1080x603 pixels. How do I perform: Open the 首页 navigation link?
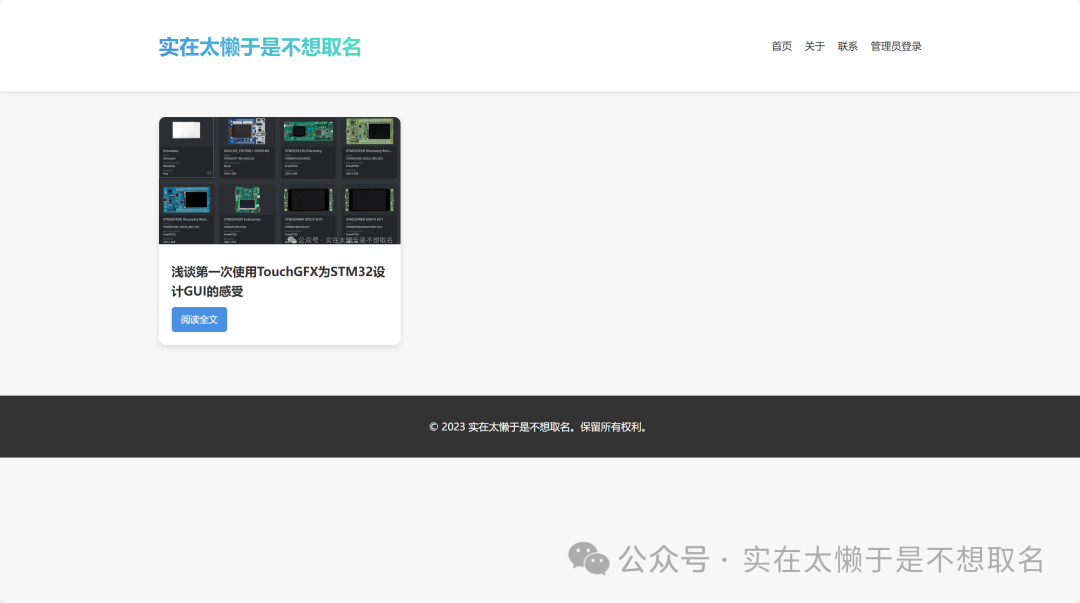click(x=781, y=46)
